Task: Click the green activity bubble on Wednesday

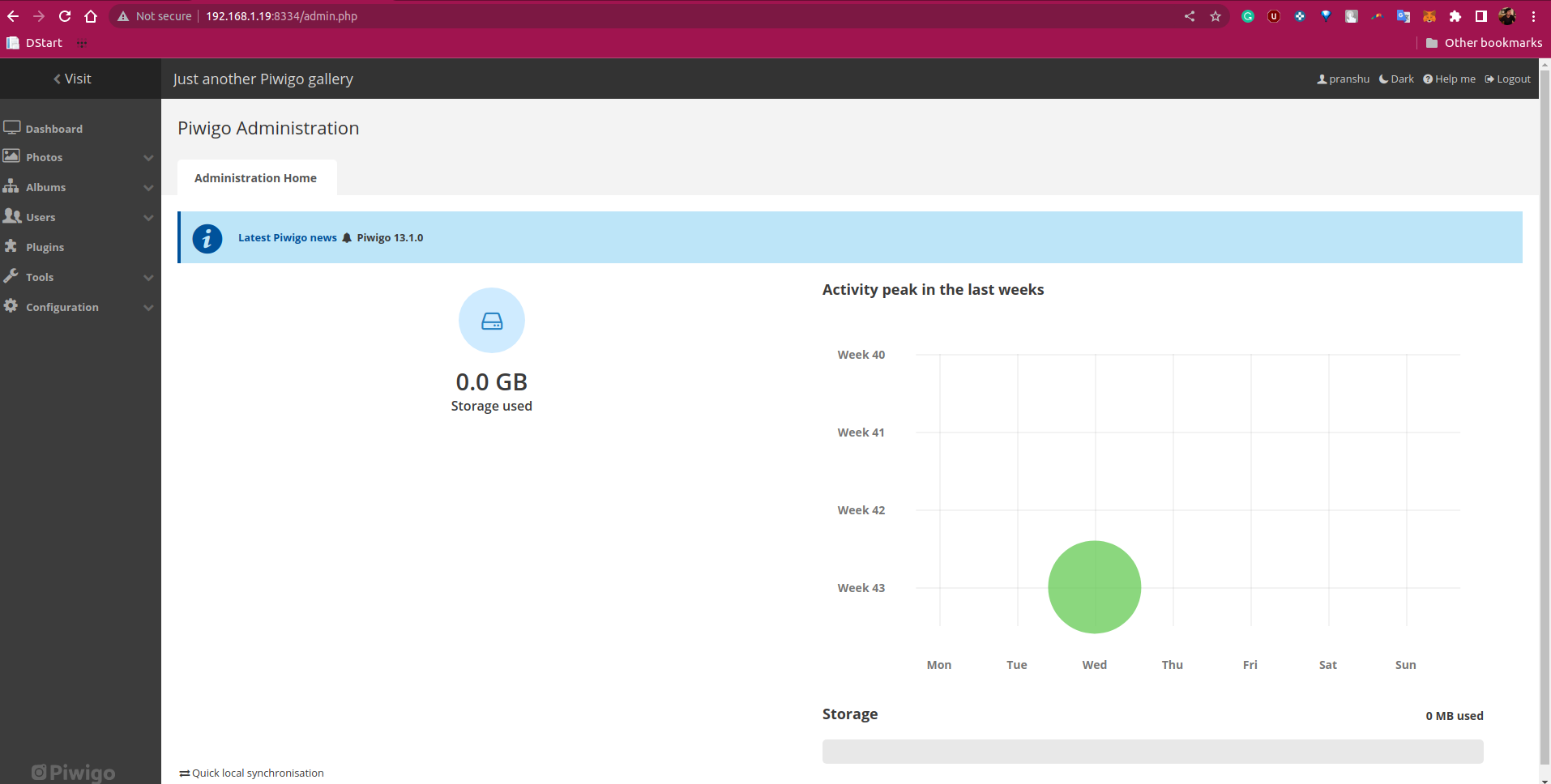Action: (x=1095, y=587)
